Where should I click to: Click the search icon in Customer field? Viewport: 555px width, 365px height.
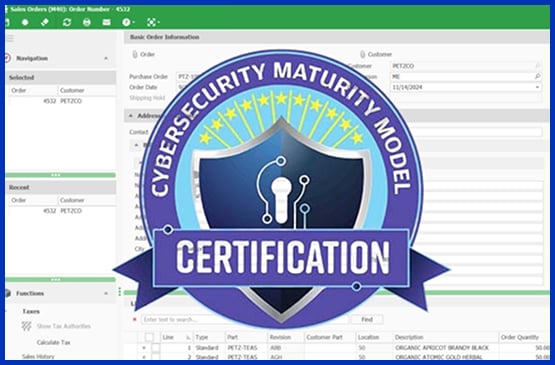coord(537,65)
